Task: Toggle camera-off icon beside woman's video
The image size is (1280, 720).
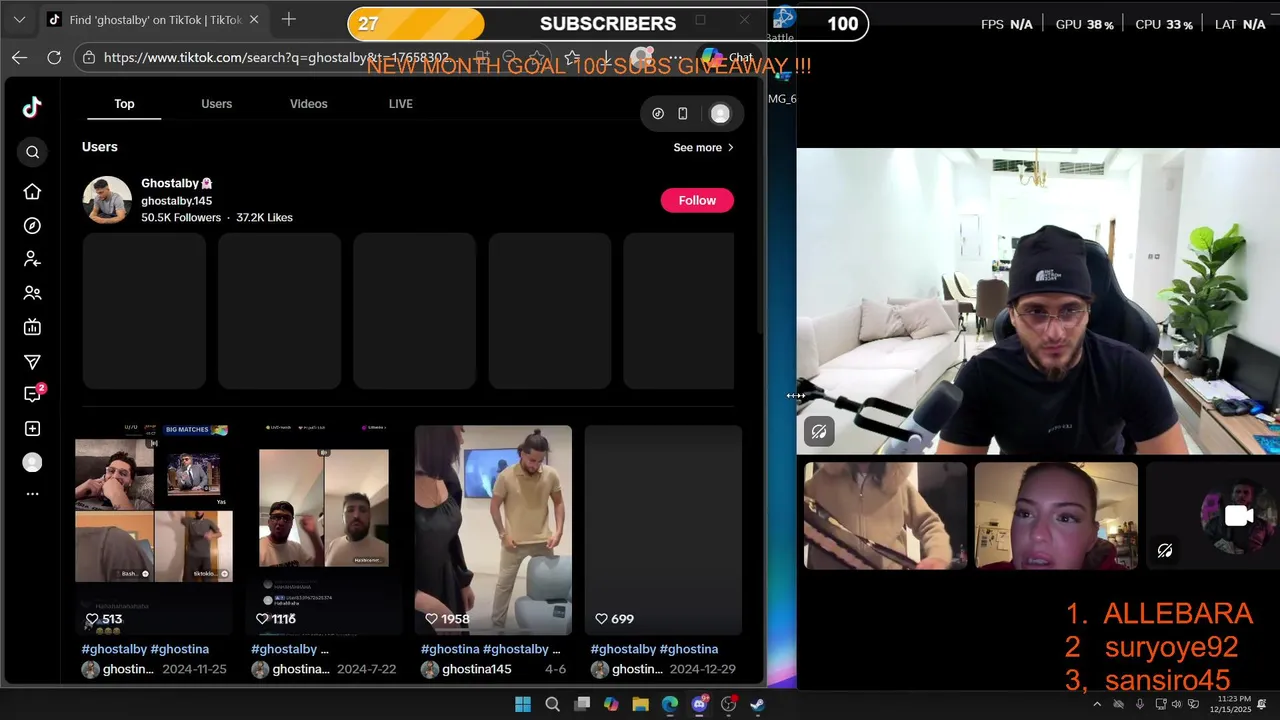Action: click(1165, 551)
